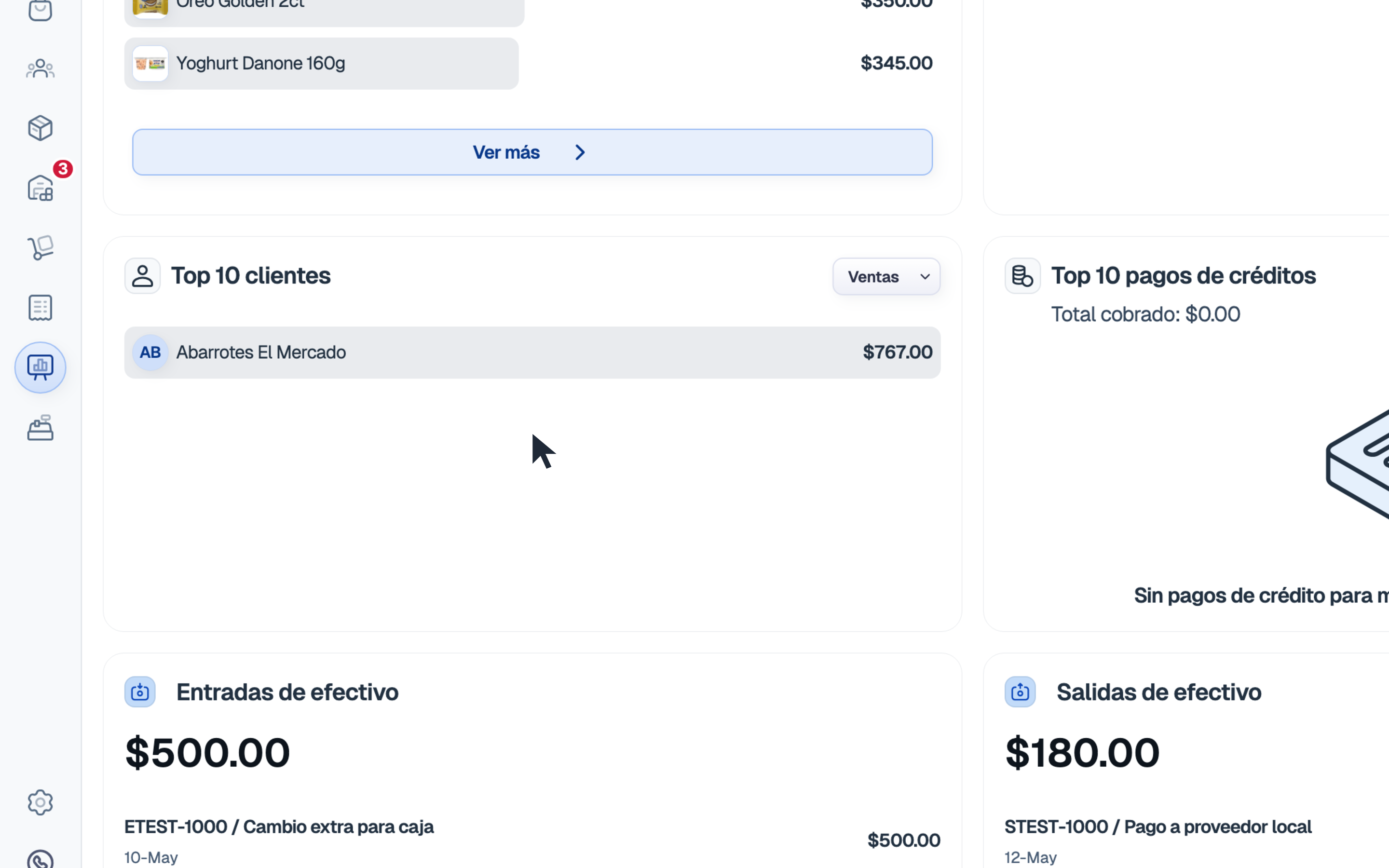
Task: Open warehouse icon with 3 notifications badge
Action: pos(40,188)
